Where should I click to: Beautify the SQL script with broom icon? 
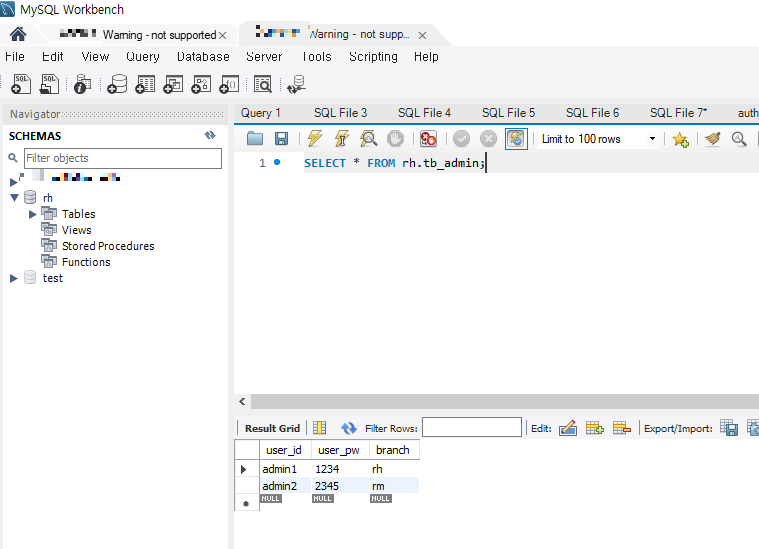click(713, 139)
